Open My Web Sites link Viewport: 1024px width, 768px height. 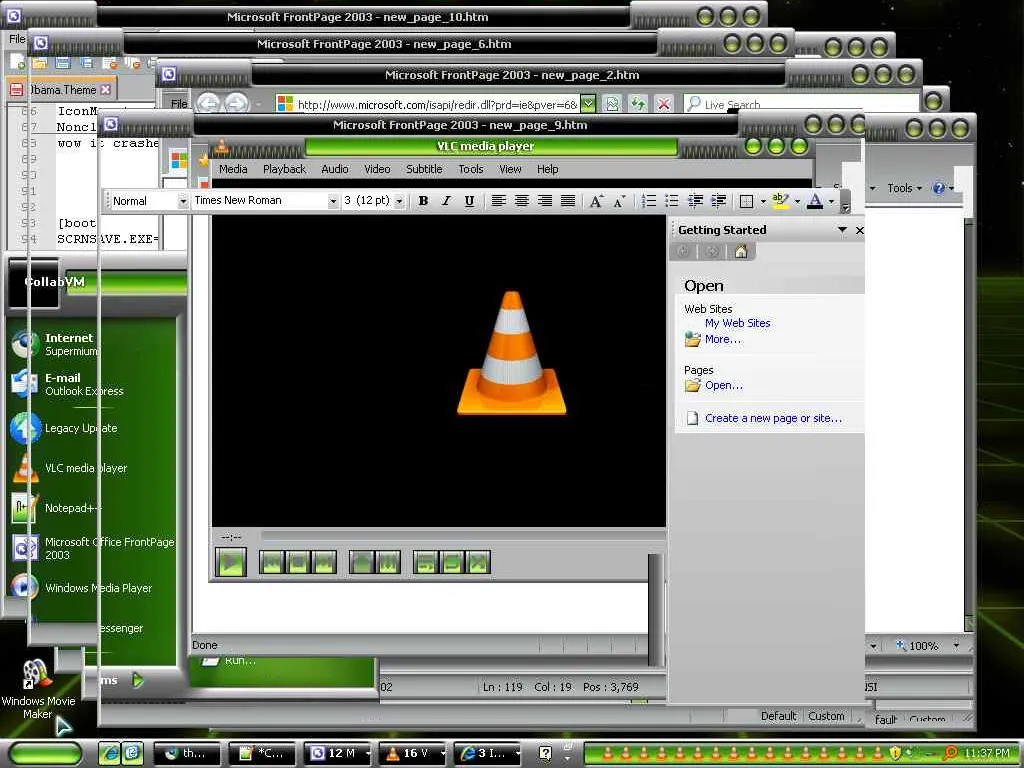(x=737, y=323)
